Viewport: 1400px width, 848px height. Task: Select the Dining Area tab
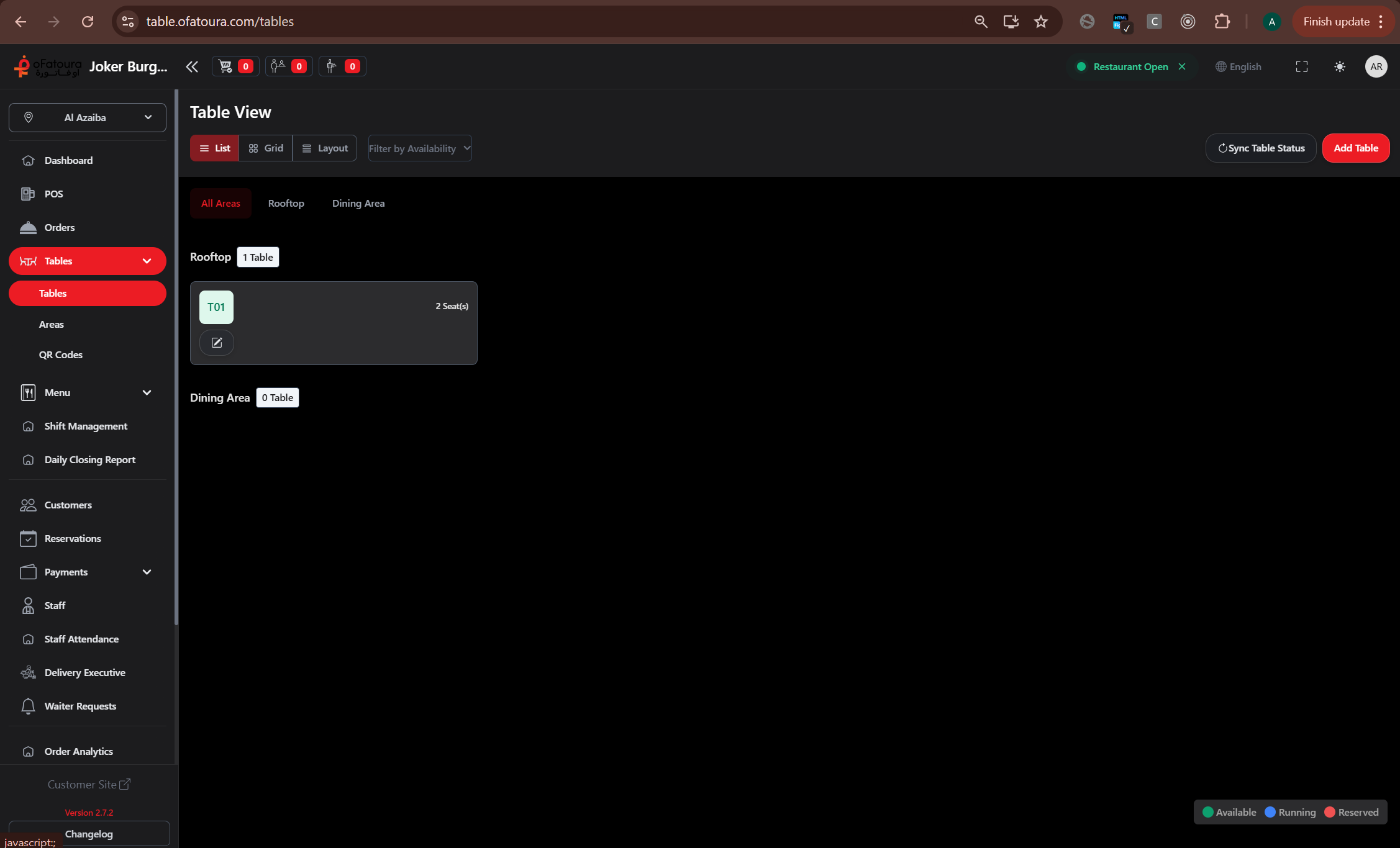pyautogui.click(x=358, y=204)
